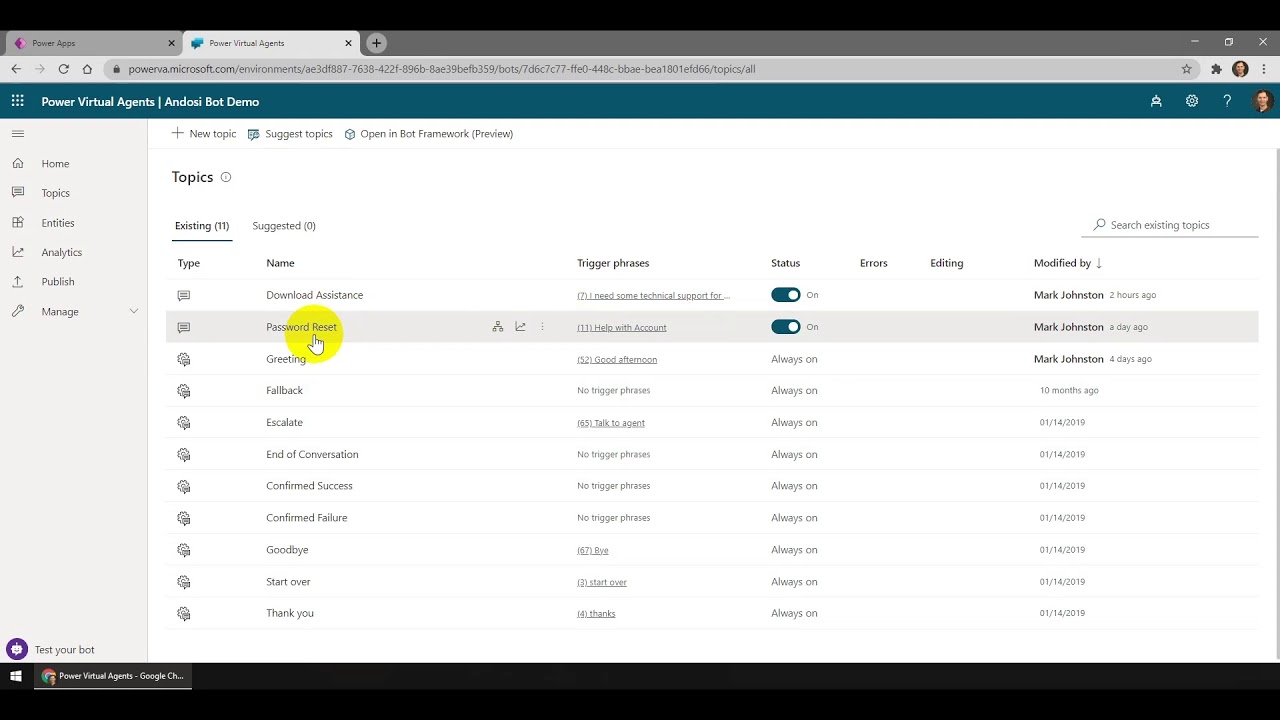The image size is (1280, 720).
Task: Click Chrome taskbar button Power Virtual Agents
Action: click(112, 676)
